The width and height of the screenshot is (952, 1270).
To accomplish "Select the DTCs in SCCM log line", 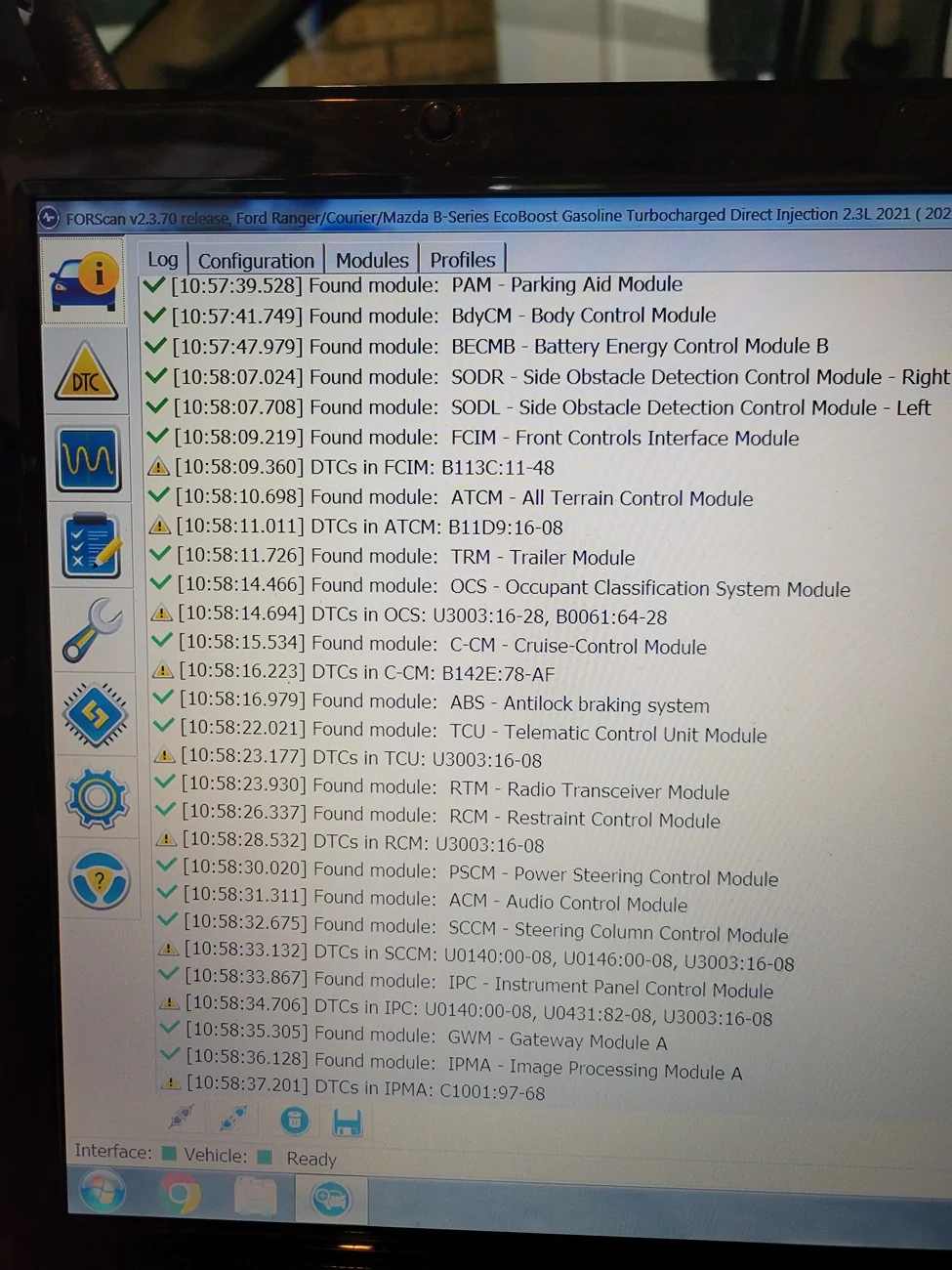I will point(477,955).
